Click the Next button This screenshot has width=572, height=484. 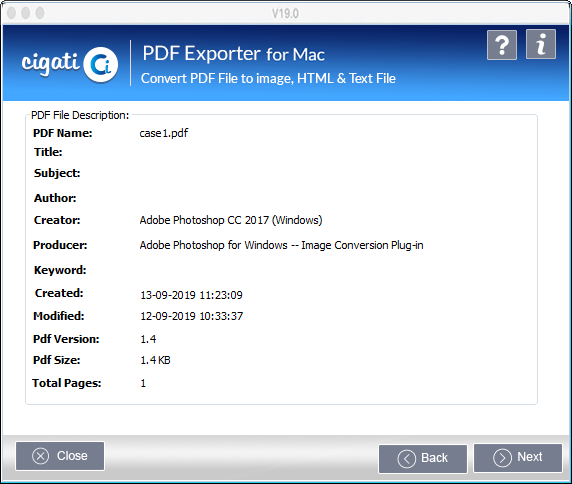[x=518, y=457]
